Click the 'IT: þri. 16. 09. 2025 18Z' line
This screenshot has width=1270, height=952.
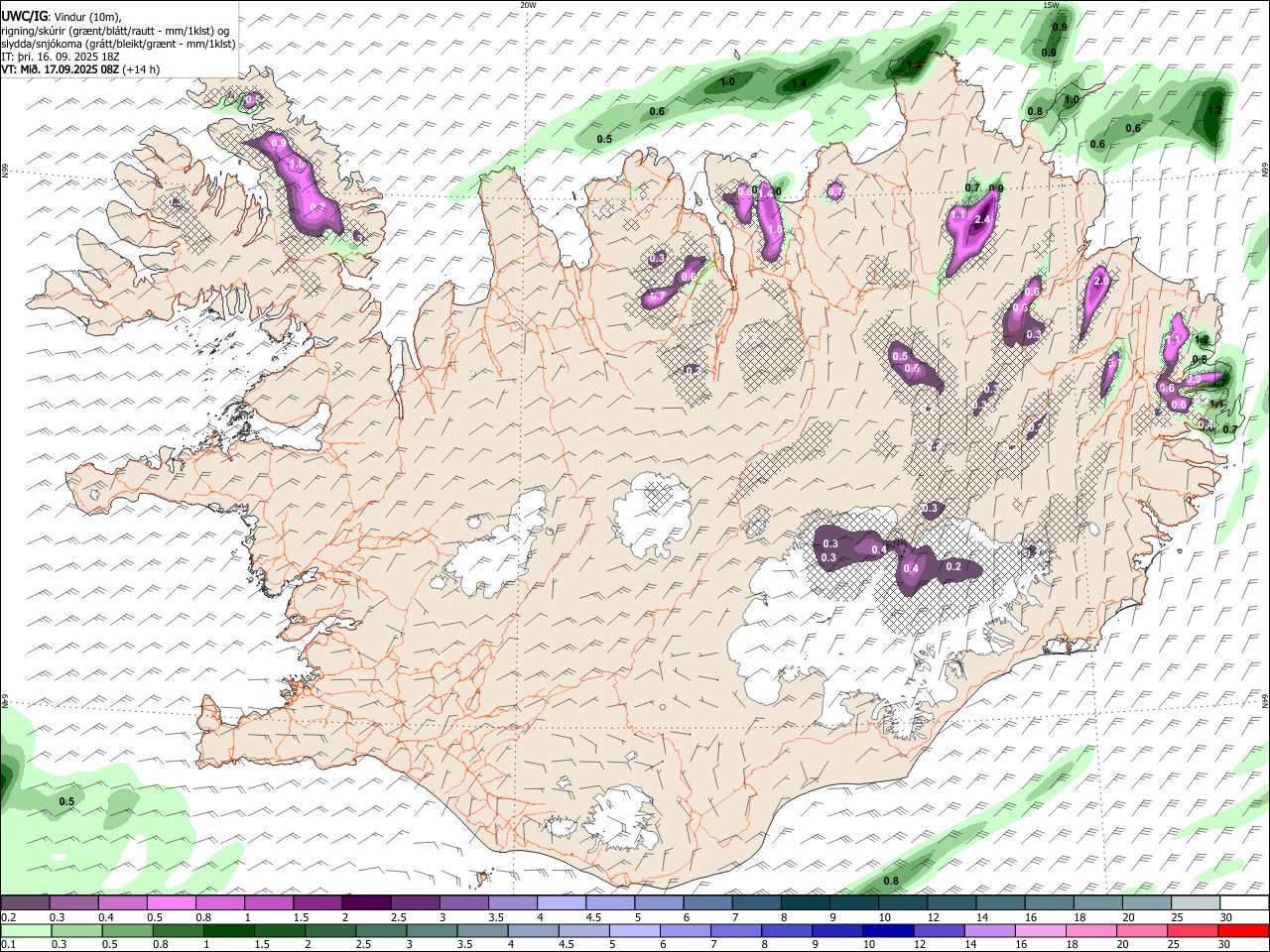point(61,57)
